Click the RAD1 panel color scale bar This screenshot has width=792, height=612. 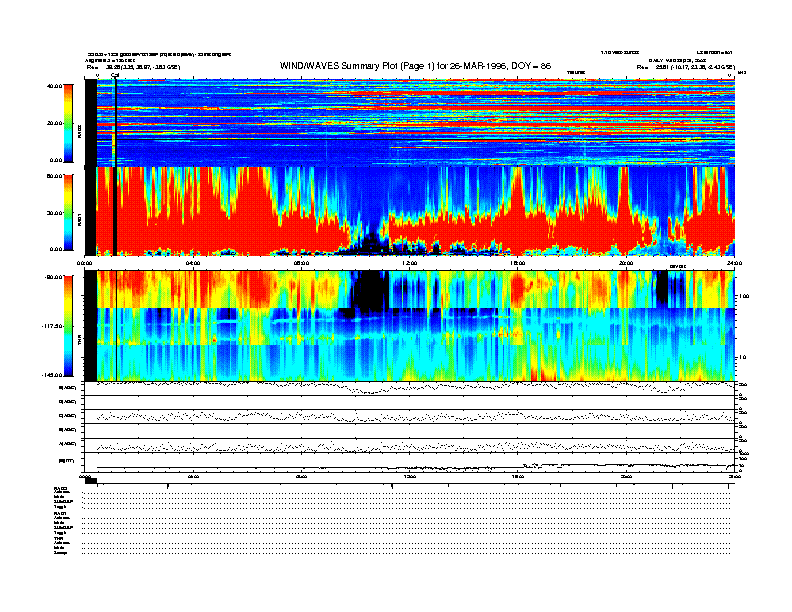pos(68,212)
